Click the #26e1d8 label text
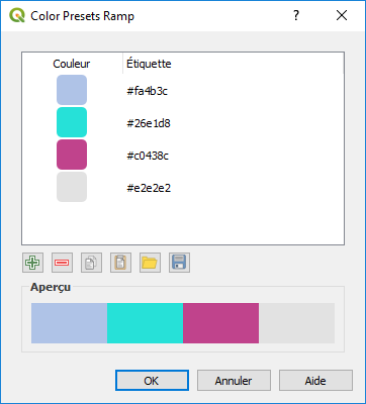366x404 pixels. [x=149, y=123]
